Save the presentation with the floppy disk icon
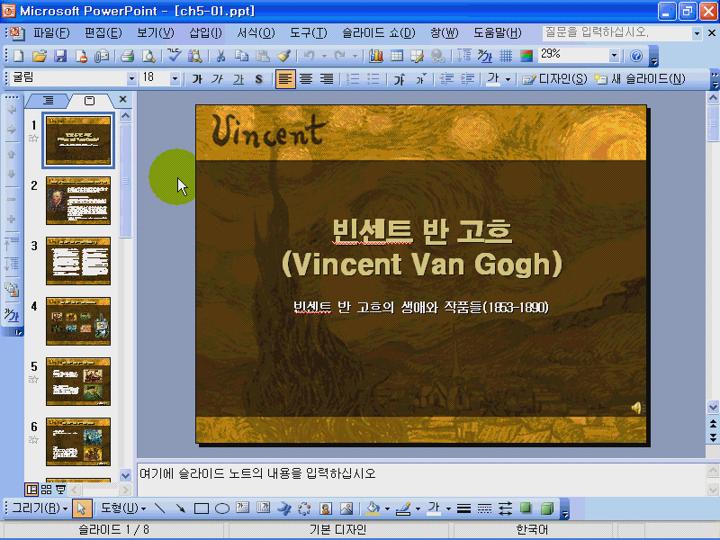720x540 pixels. coord(61,56)
